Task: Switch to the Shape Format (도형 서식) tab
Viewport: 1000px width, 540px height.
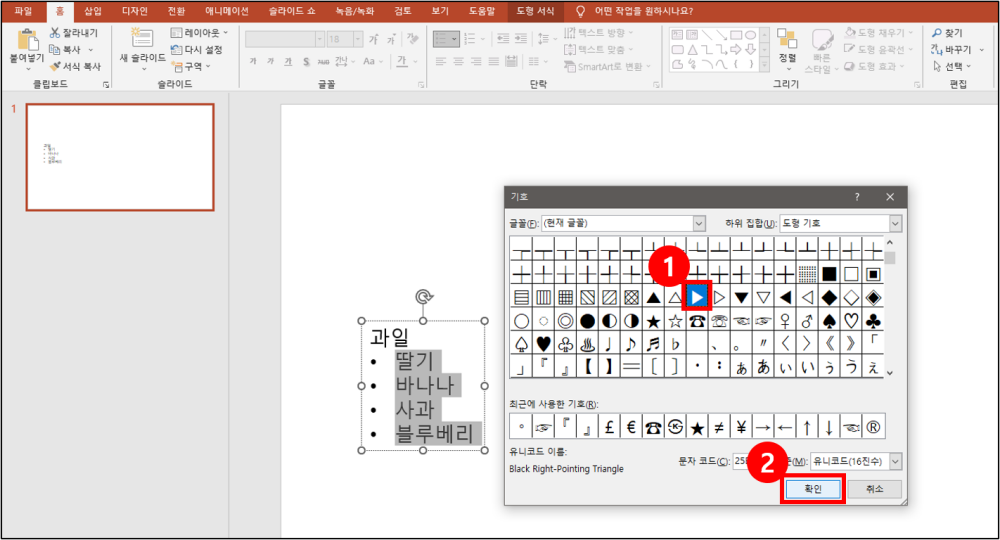Action: point(535,11)
